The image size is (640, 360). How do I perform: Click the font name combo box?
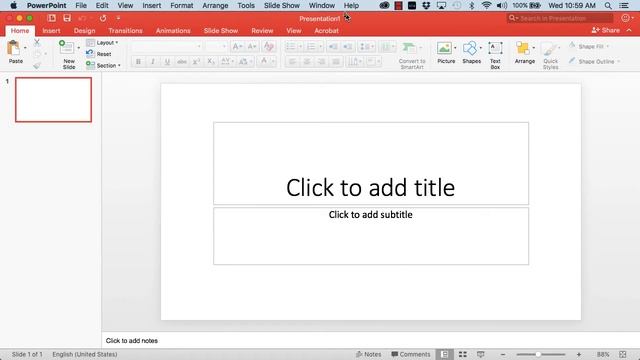tap(167, 47)
